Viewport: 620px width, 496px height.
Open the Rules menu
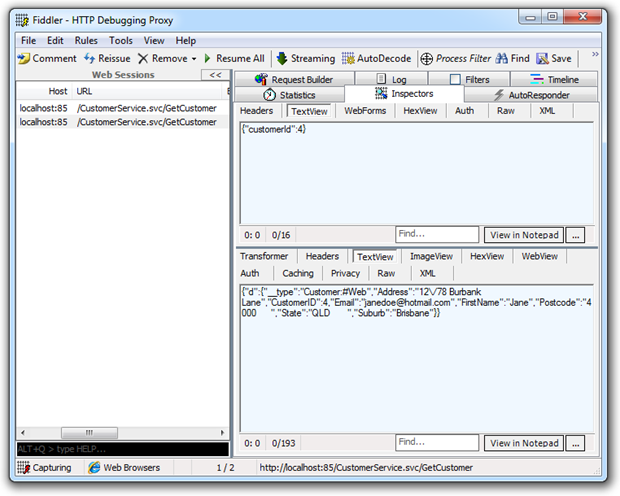click(x=86, y=40)
